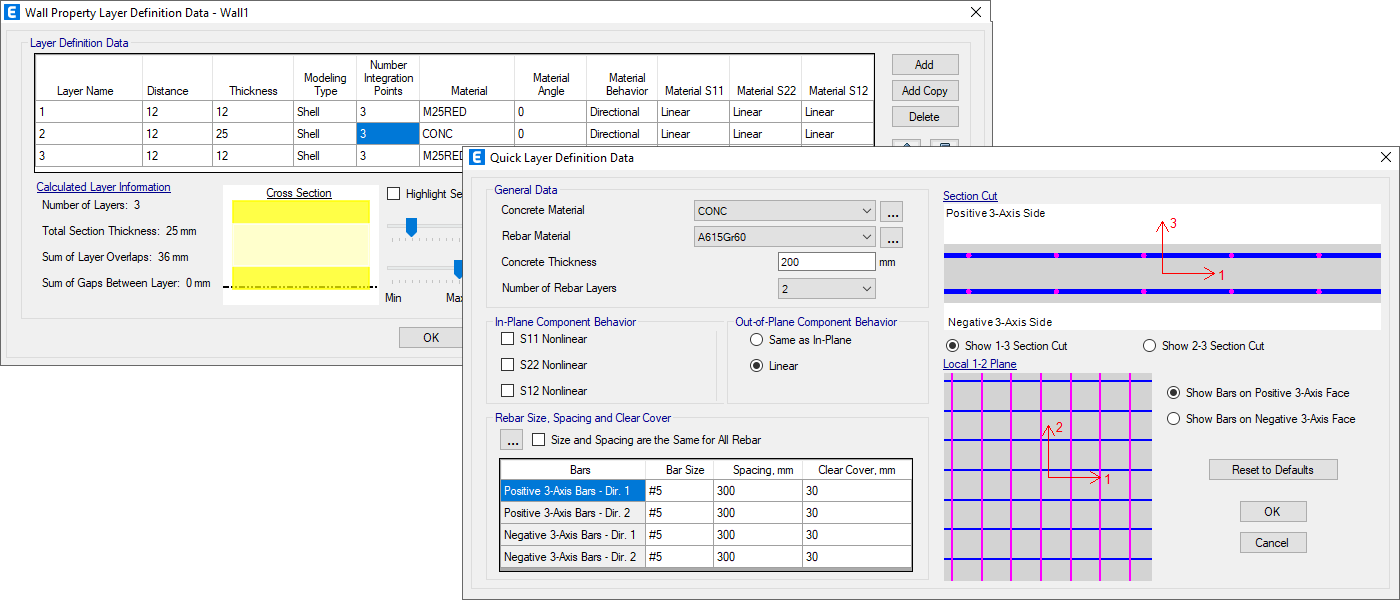Click ellipsis button beside Rebar Material
1400x600 pixels.
click(x=891, y=237)
